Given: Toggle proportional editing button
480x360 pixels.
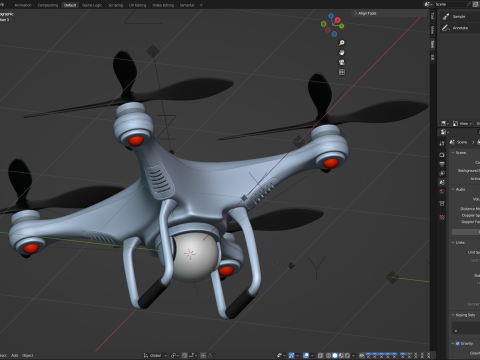Looking at the screenshot, I should click(x=203, y=355).
